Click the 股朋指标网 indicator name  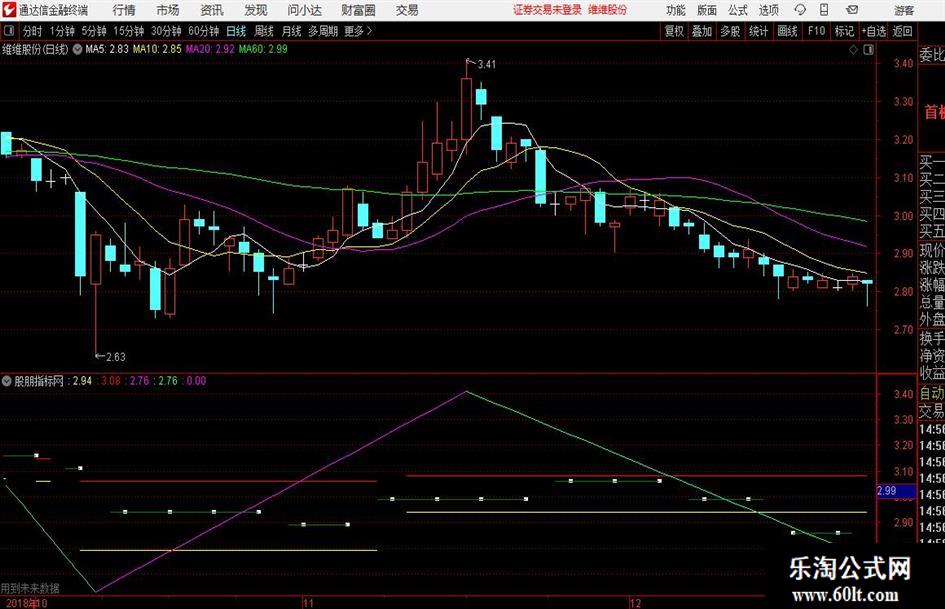click(39, 380)
